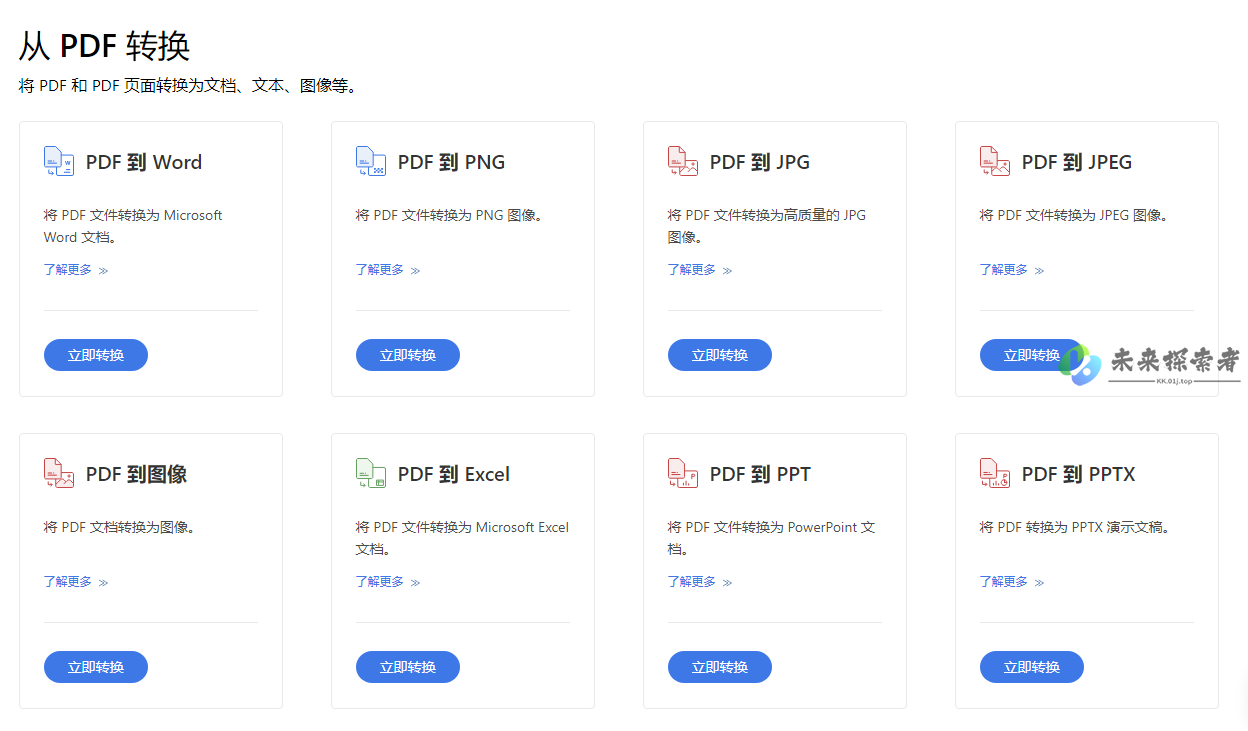Click the PDF 到 PNG heading text

(451, 163)
